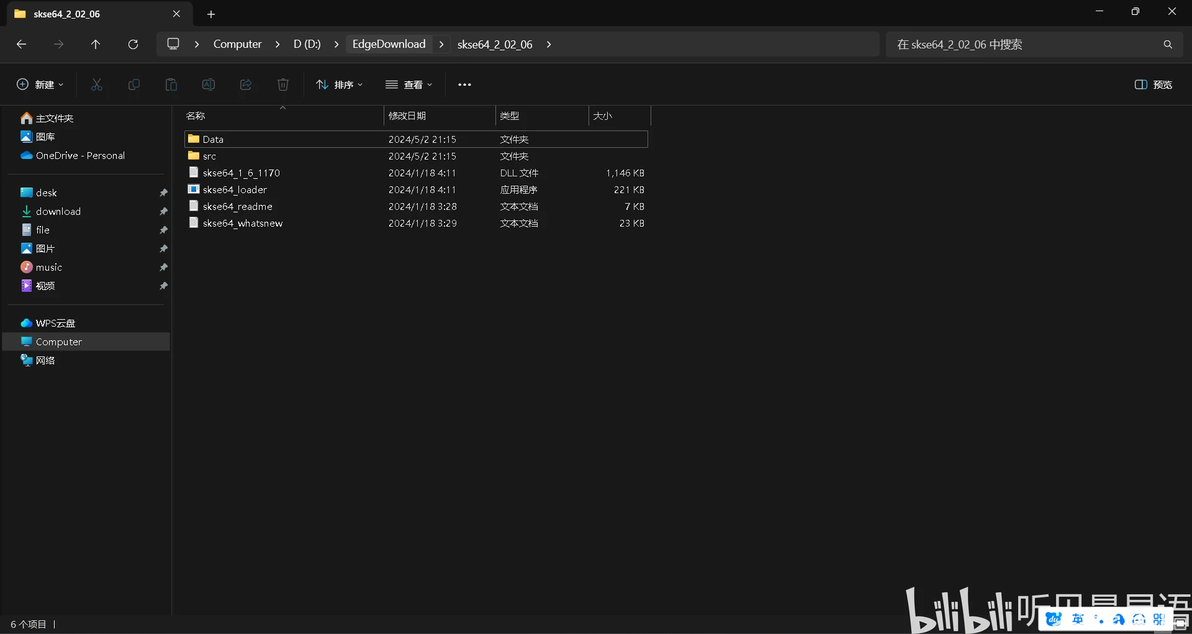The height and width of the screenshot is (634, 1192).
Task: Click skse64_2_02_06 breadcrumb
Action: (x=494, y=44)
